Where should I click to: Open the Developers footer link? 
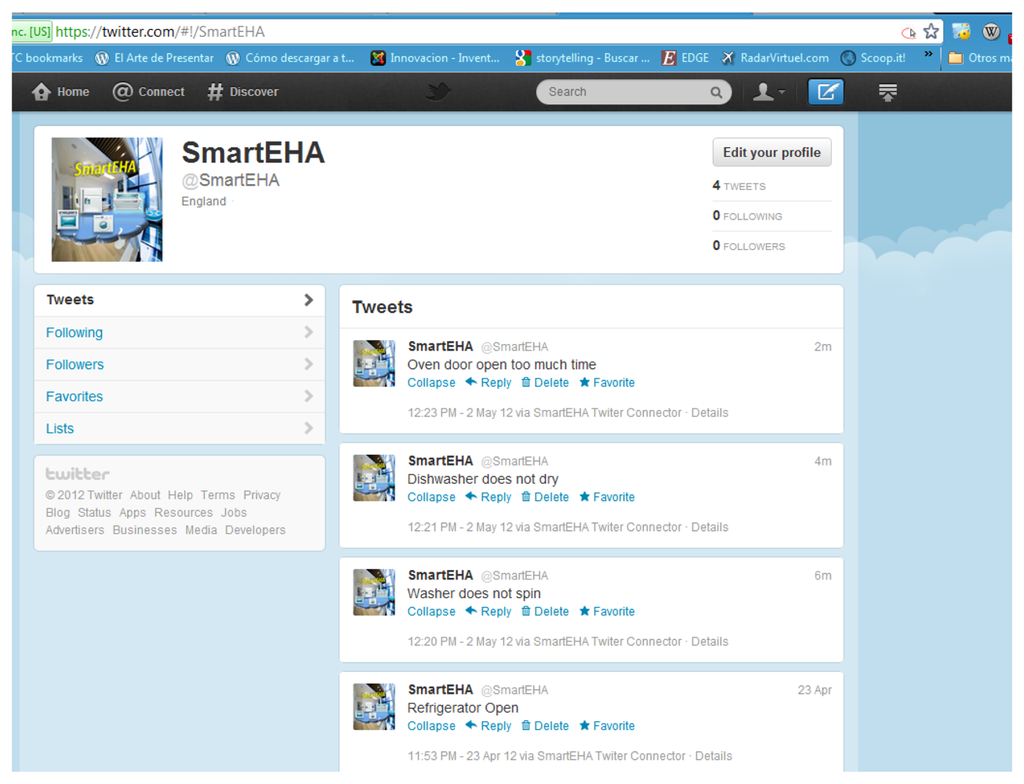point(255,530)
